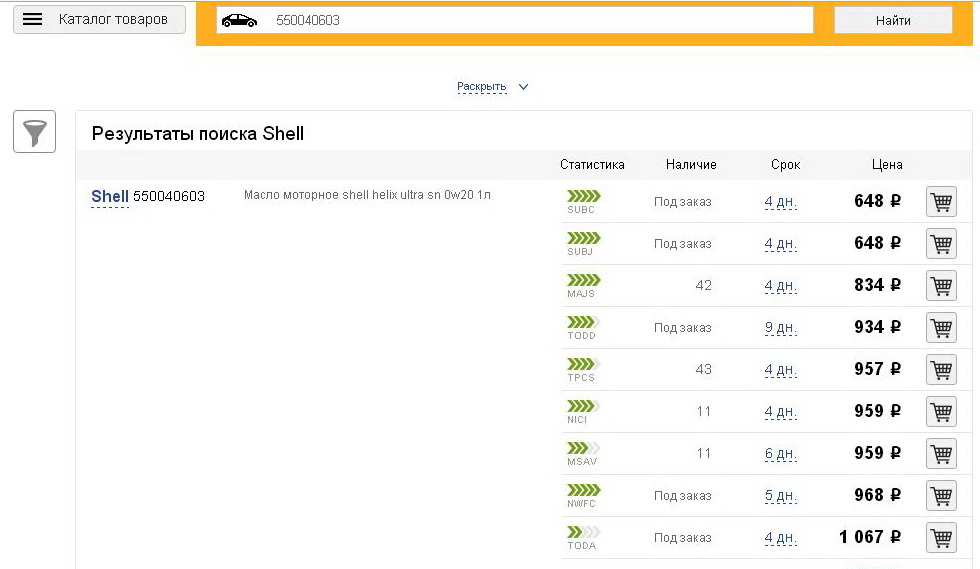This screenshot has width=980, height=569.
Task: Click the 957 ₽ price
Action: coord(878,369)
